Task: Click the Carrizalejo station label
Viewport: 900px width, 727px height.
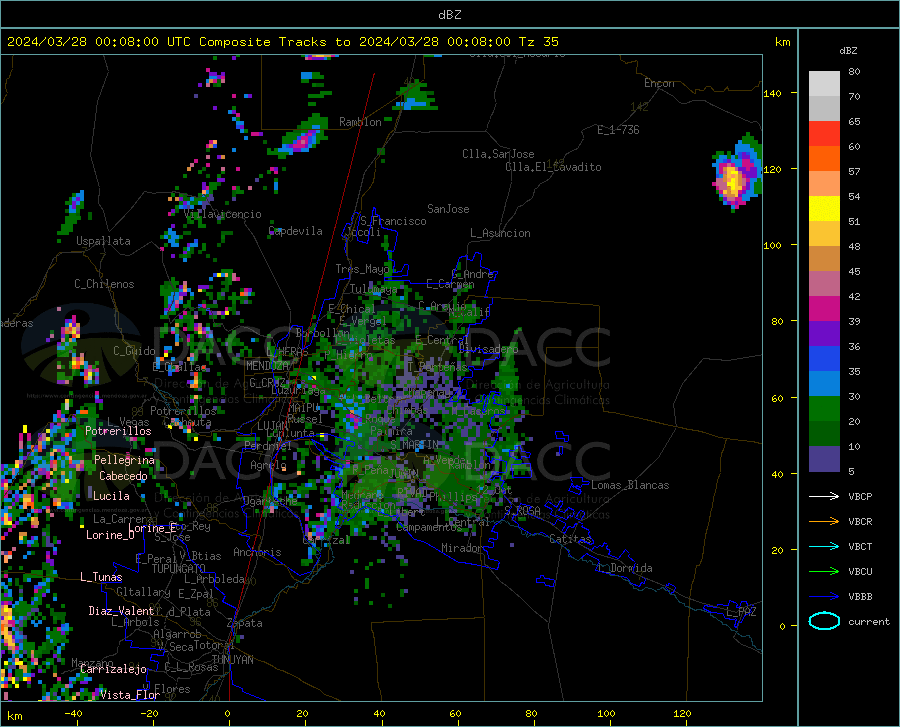Action: coord(113,669)
